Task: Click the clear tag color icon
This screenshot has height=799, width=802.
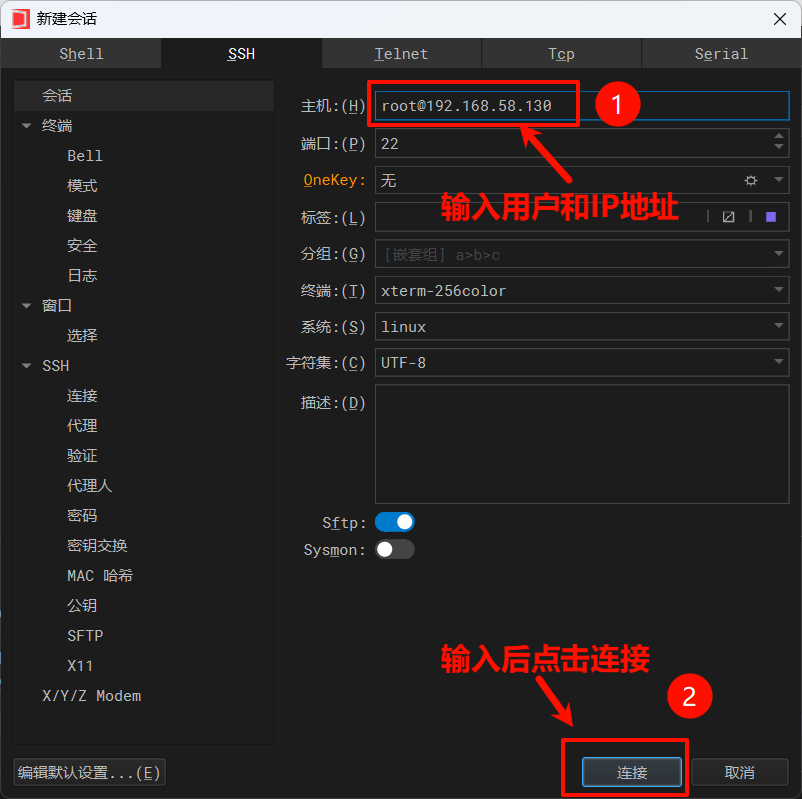Action: coord(728,217)
